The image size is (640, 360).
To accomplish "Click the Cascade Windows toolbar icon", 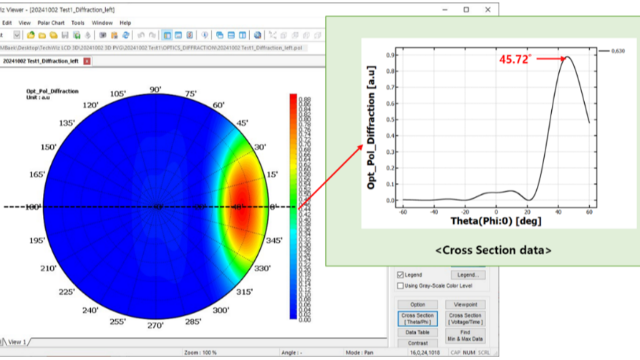I will coord(220,35).
